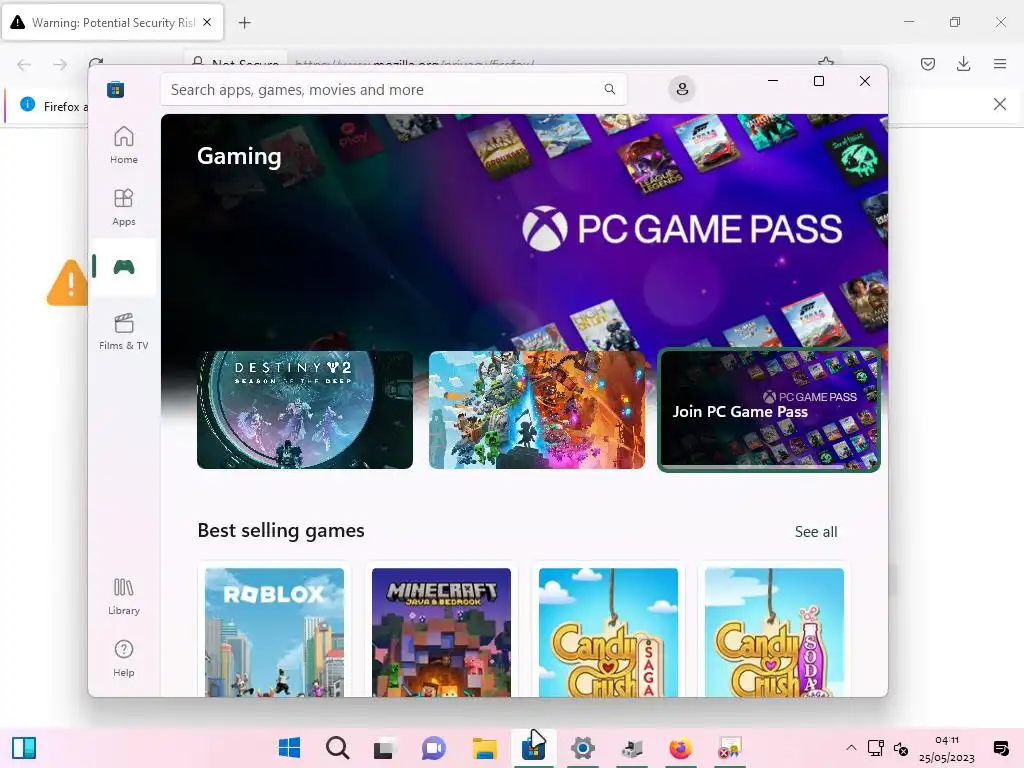Click See all for Best selling games

(x=816, y=532)
